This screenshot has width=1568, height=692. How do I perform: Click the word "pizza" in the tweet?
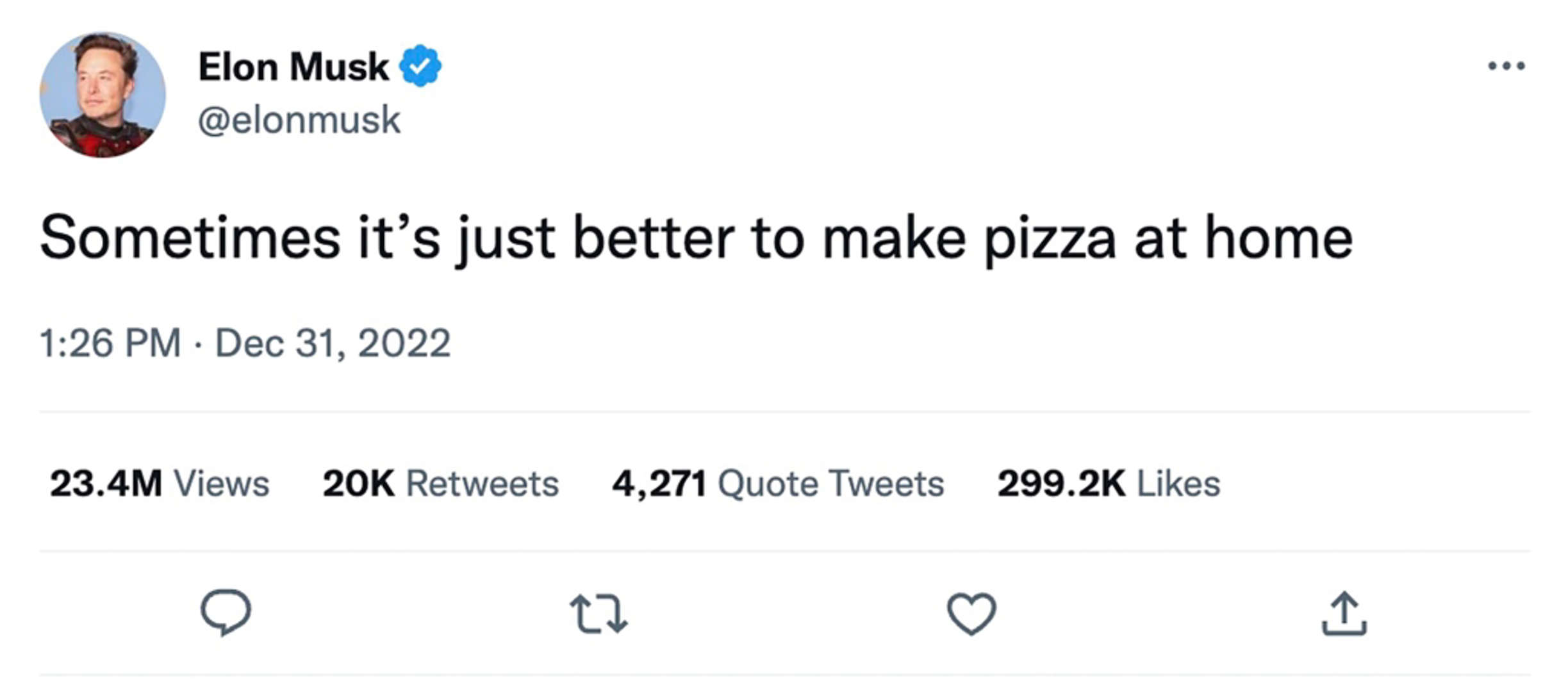pos(1050,238)
